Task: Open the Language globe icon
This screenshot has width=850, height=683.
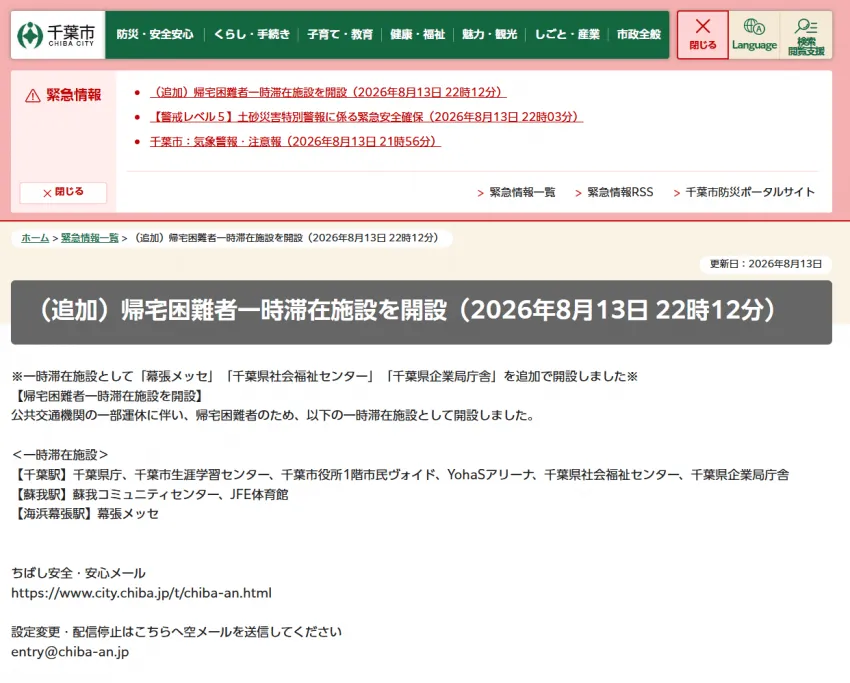Action: [754, 27]
